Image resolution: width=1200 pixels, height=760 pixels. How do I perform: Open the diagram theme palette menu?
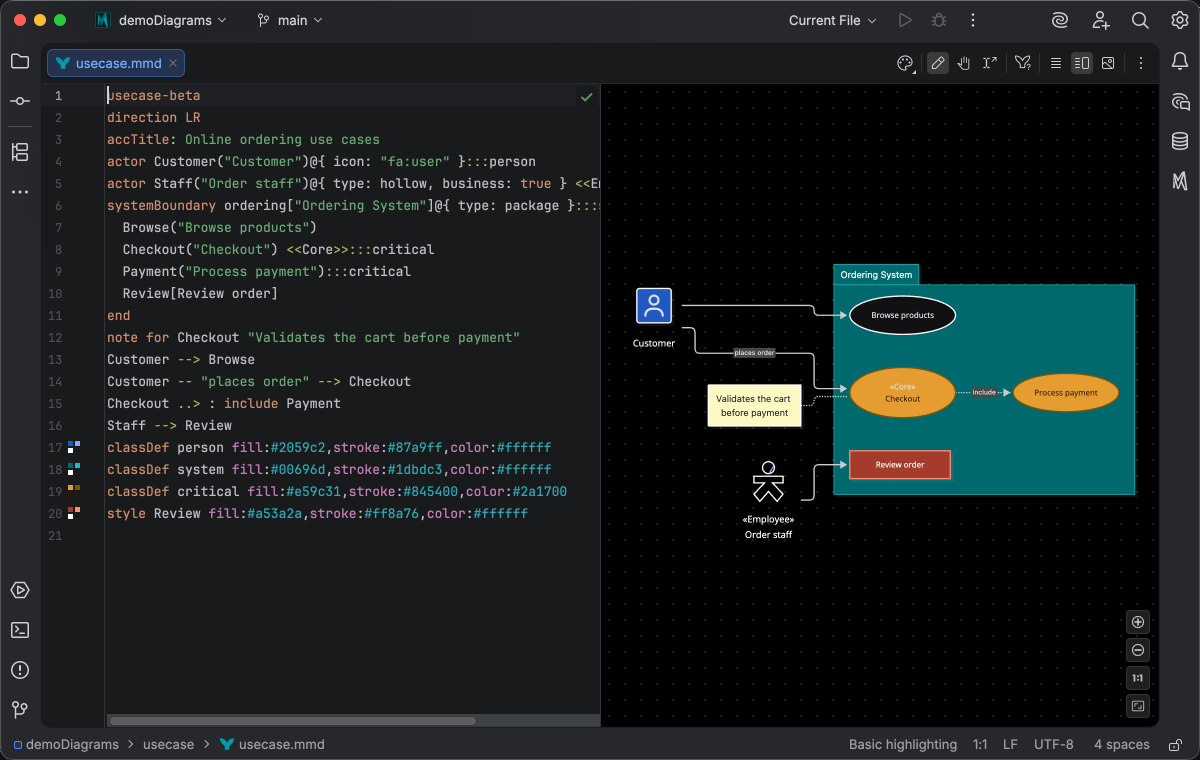[x=905, y=63]
